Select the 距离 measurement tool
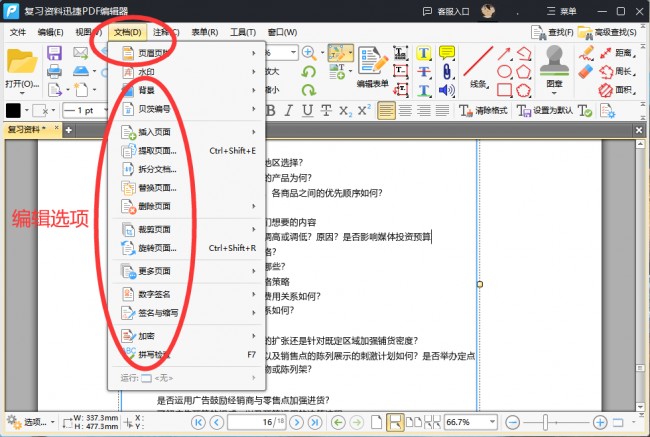Viewport: 650px width, 437px height. pos(618,53)
